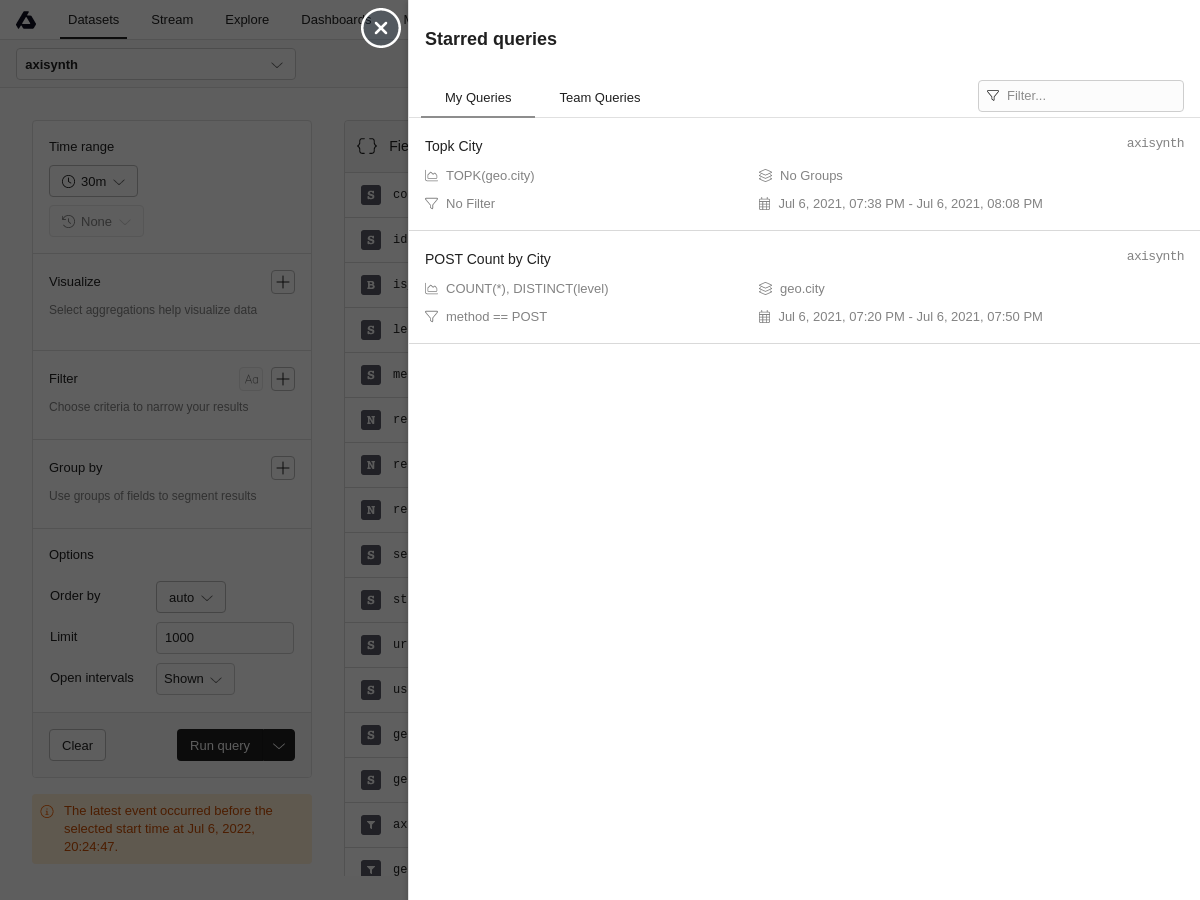Add a visualization with plus icon
The image size is (1200, 900).
tap(283, 282)
